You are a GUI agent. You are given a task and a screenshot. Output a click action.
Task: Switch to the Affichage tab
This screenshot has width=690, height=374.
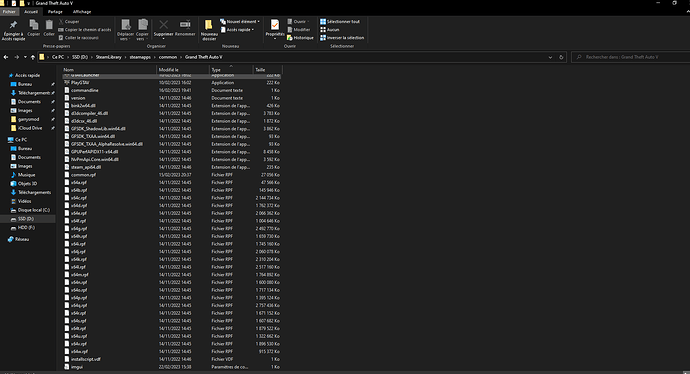coord(82,12)
